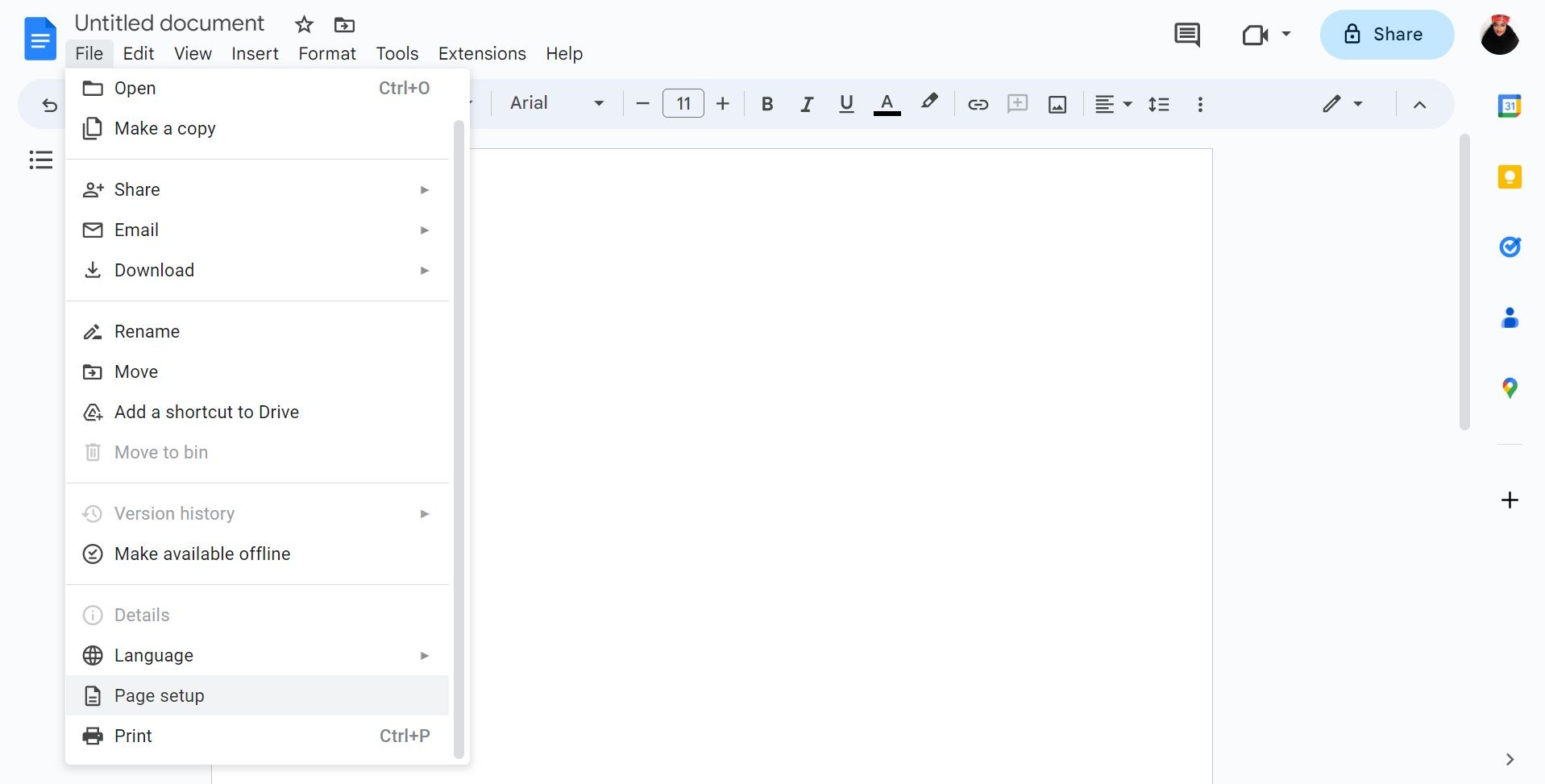Open the Tools menu
Image resolution: width=1545 pixels, height=784 pixels.
pos(397,53)
